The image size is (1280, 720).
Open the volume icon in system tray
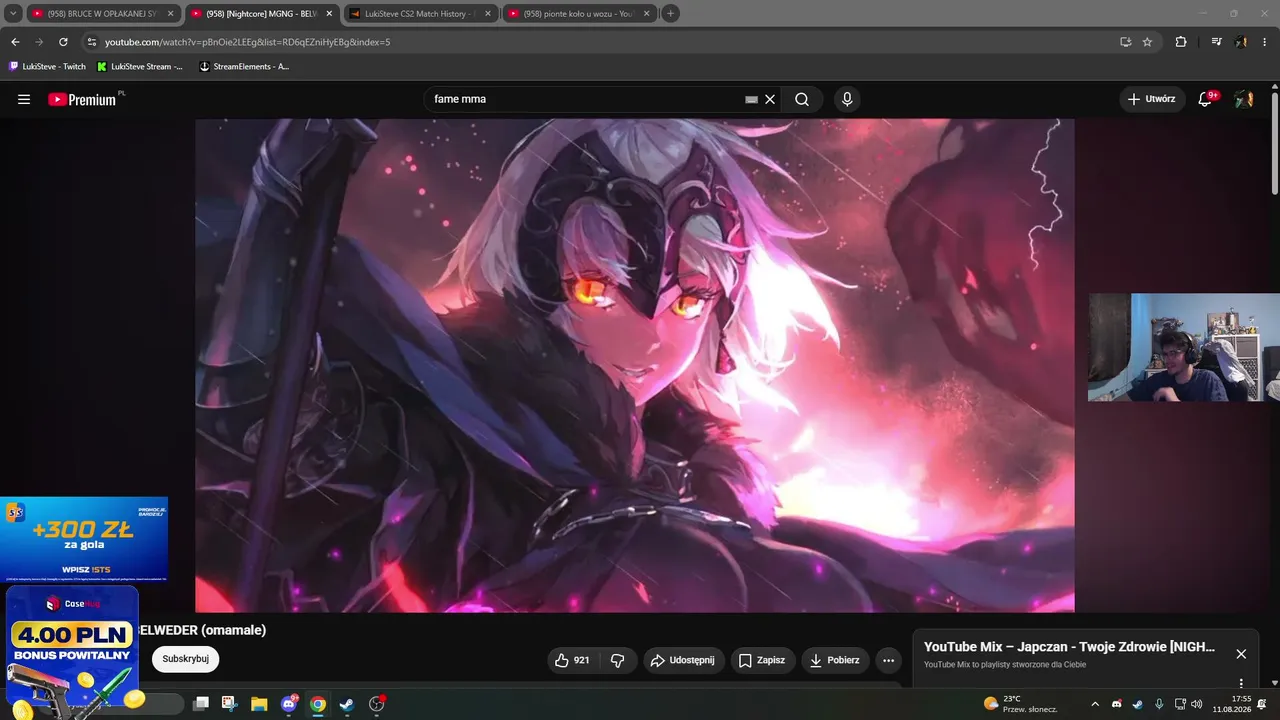[x=1197, y=704]
